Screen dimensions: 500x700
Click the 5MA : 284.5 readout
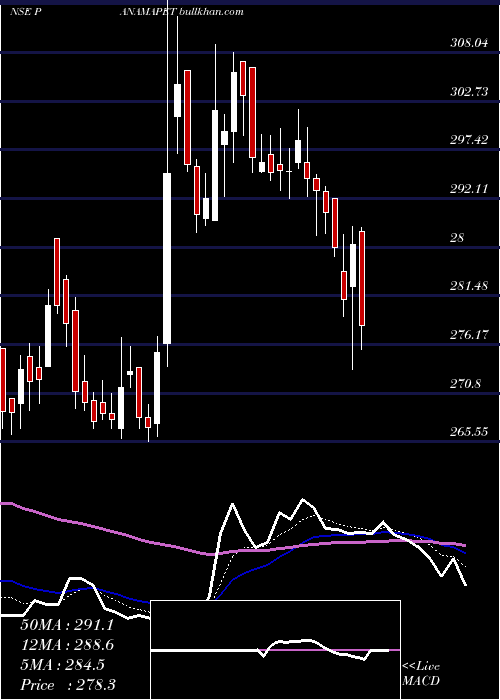62,665
